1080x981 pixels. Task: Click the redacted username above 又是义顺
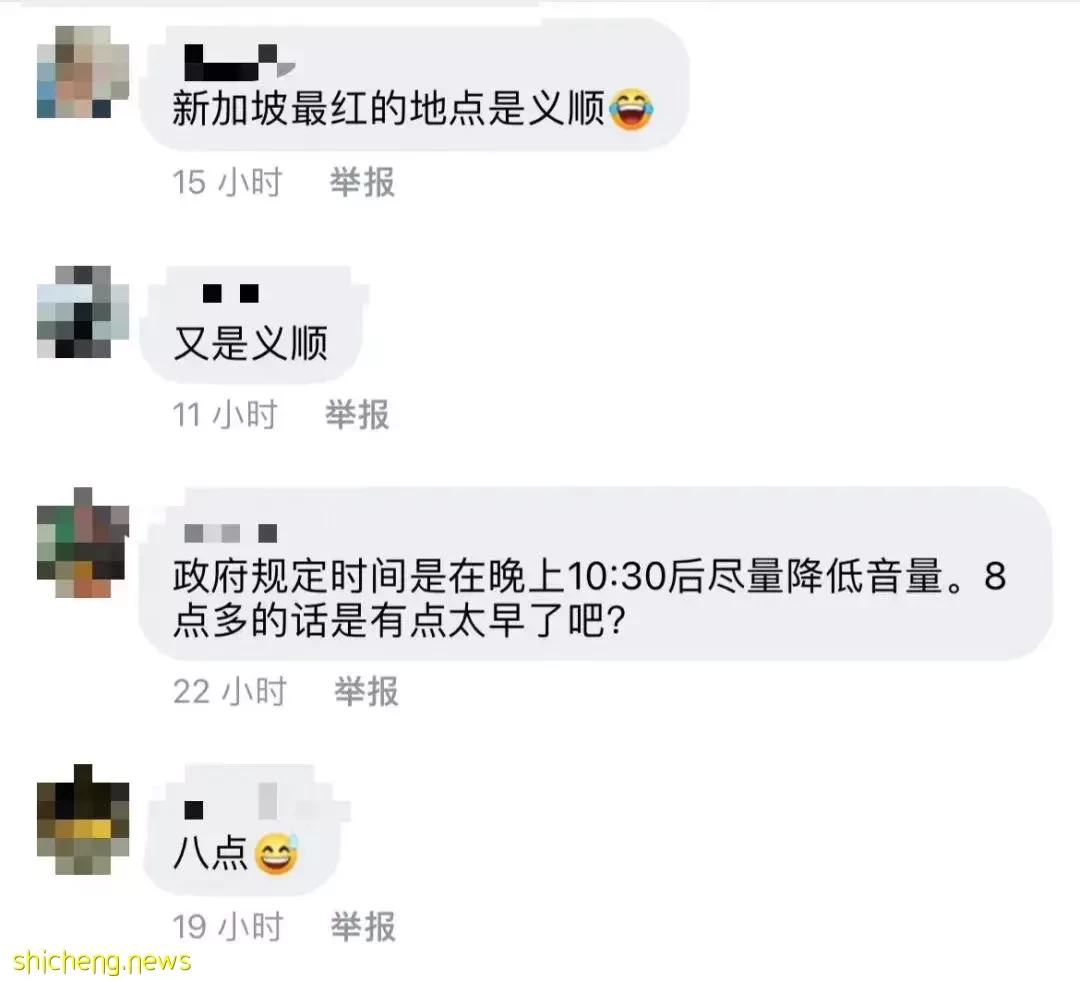pyautogui.click(x=231, y=293)
